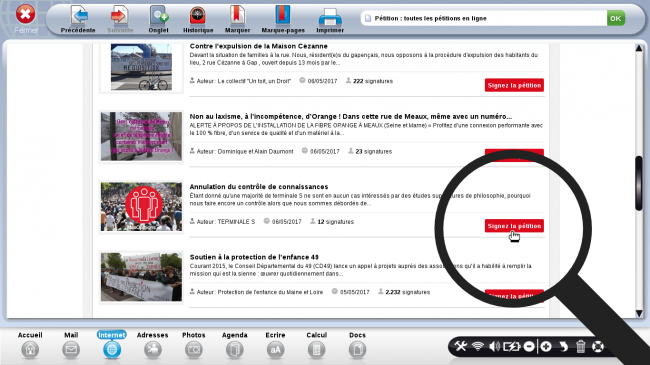Click the vertical scrollbar thumb
The width and height of the screenshot is (650, 365).
click(639, 183)
